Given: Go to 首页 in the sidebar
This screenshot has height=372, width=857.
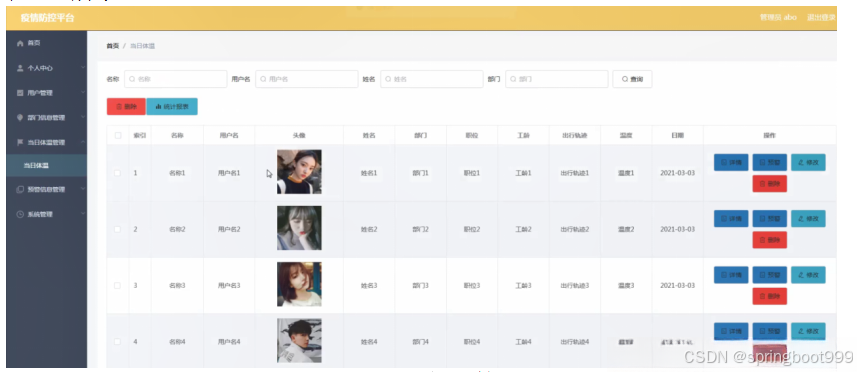Looking at the screenshot, I should tap(46, 43).
